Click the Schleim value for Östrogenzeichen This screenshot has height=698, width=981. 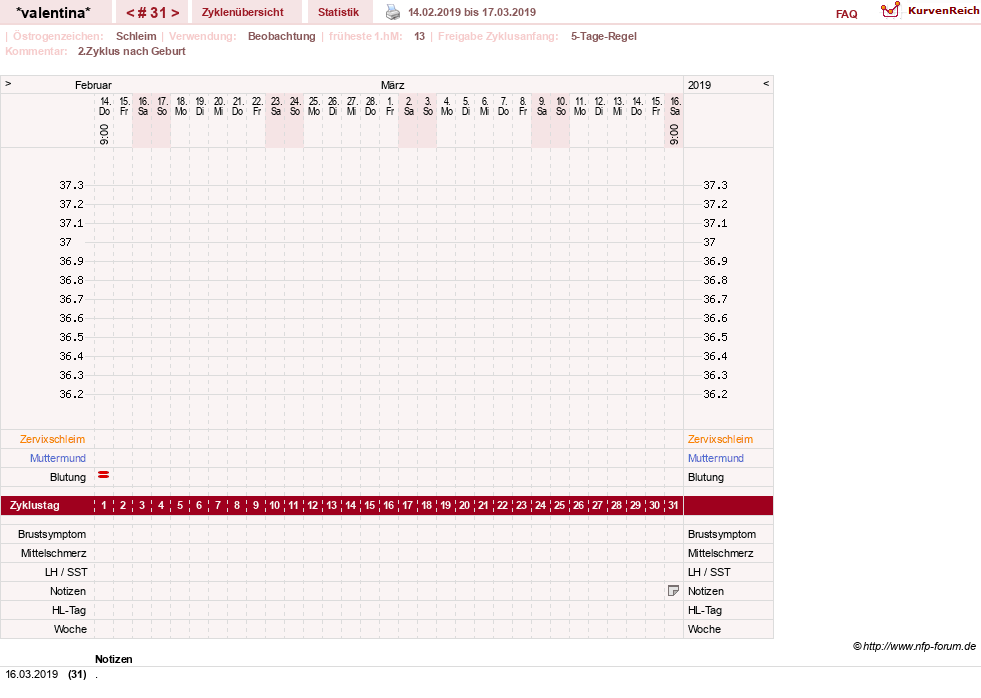pyautogui.click(x=136, y=36)
